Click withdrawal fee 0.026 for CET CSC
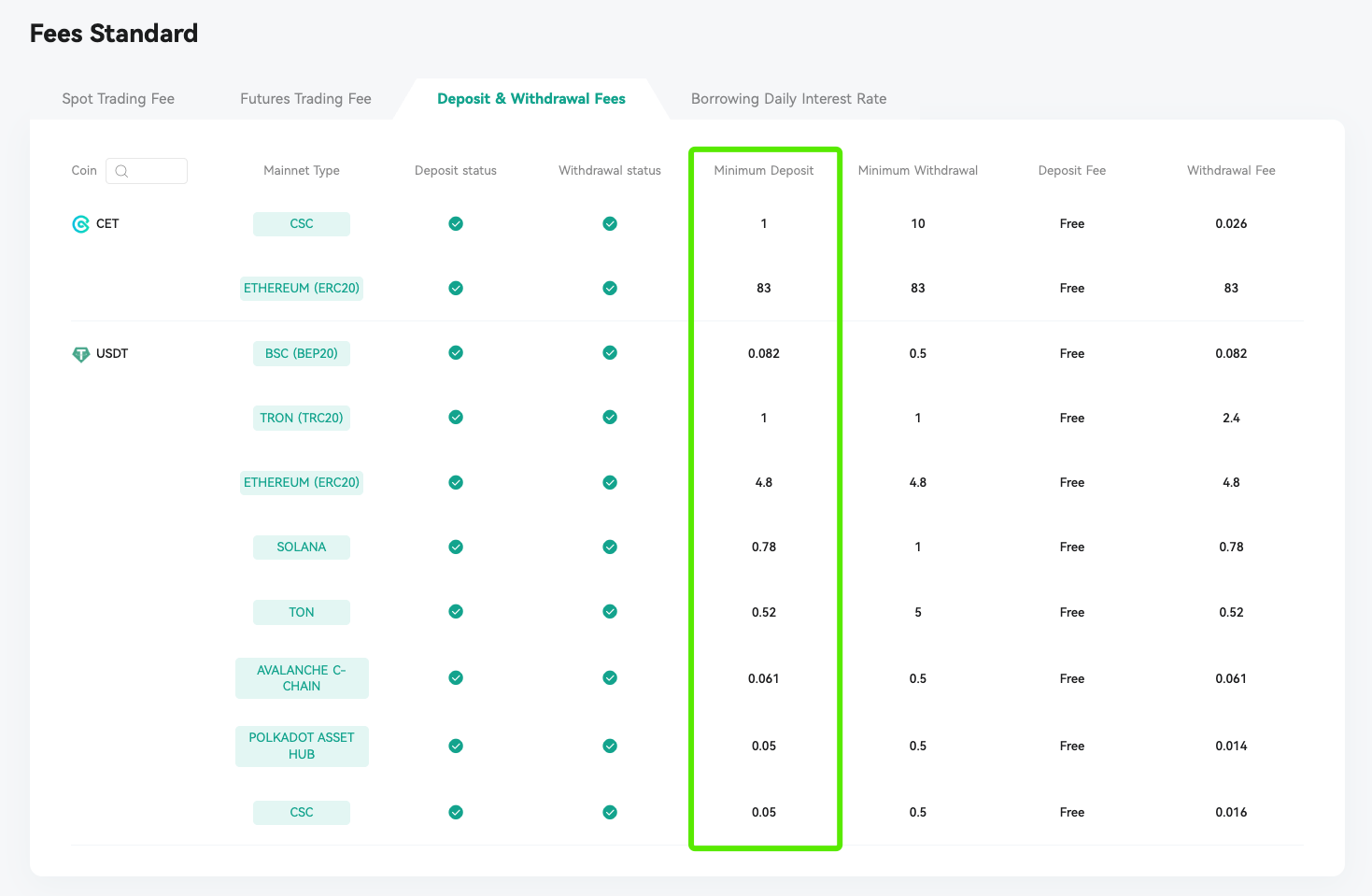 [x=1231, y=224]
